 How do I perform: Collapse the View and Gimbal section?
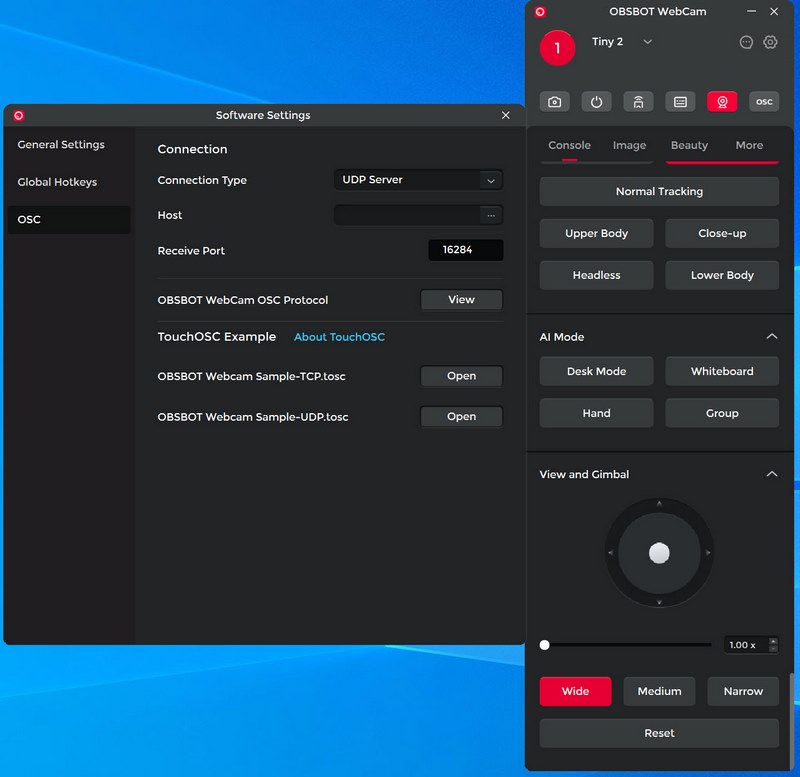771,474
